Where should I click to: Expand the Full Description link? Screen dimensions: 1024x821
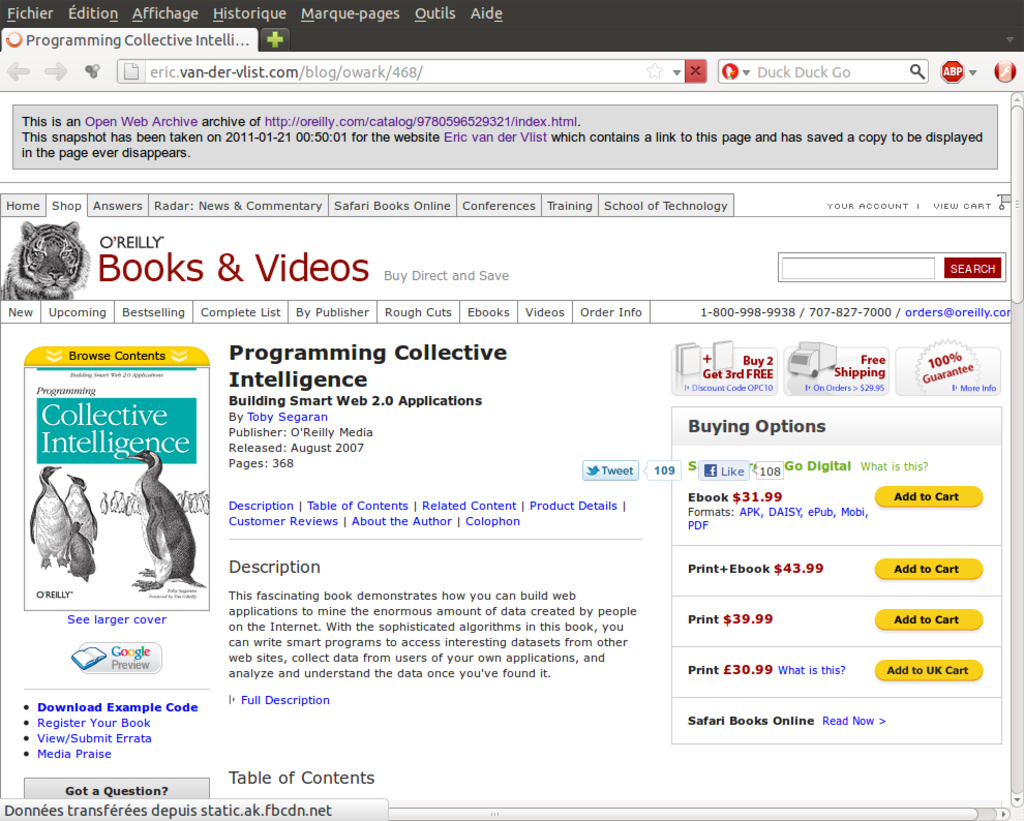pyautogui.click(x=285, y=700)
